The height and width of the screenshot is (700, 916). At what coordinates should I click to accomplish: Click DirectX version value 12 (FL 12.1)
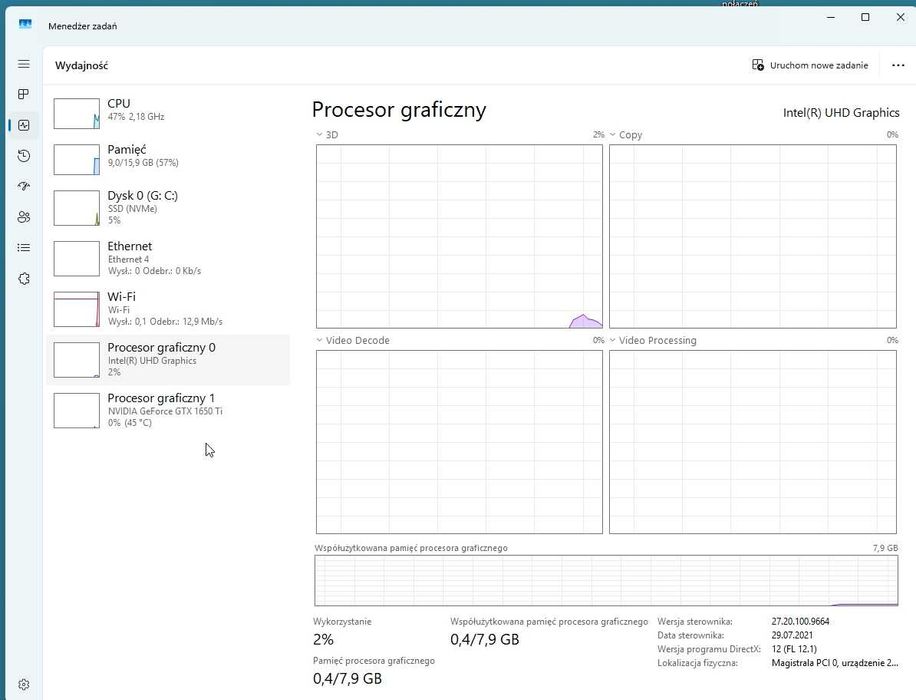(794, 649)
